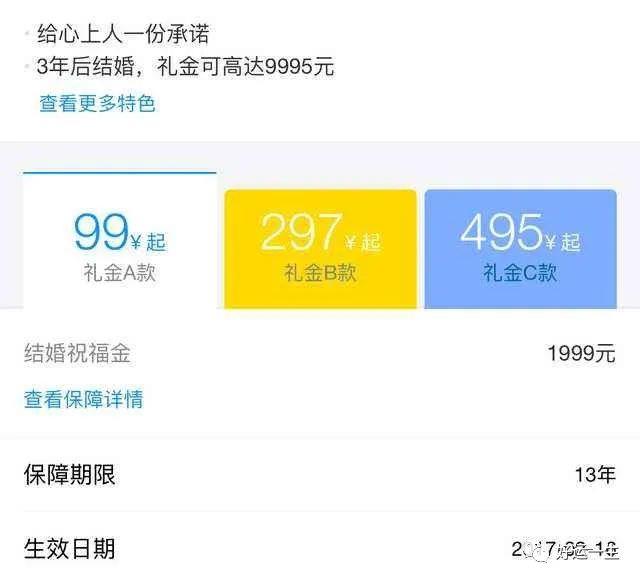Click the 99¥起 price on A款
The image size is (640, 581).
pyautogui.click(x=120, y=233)
